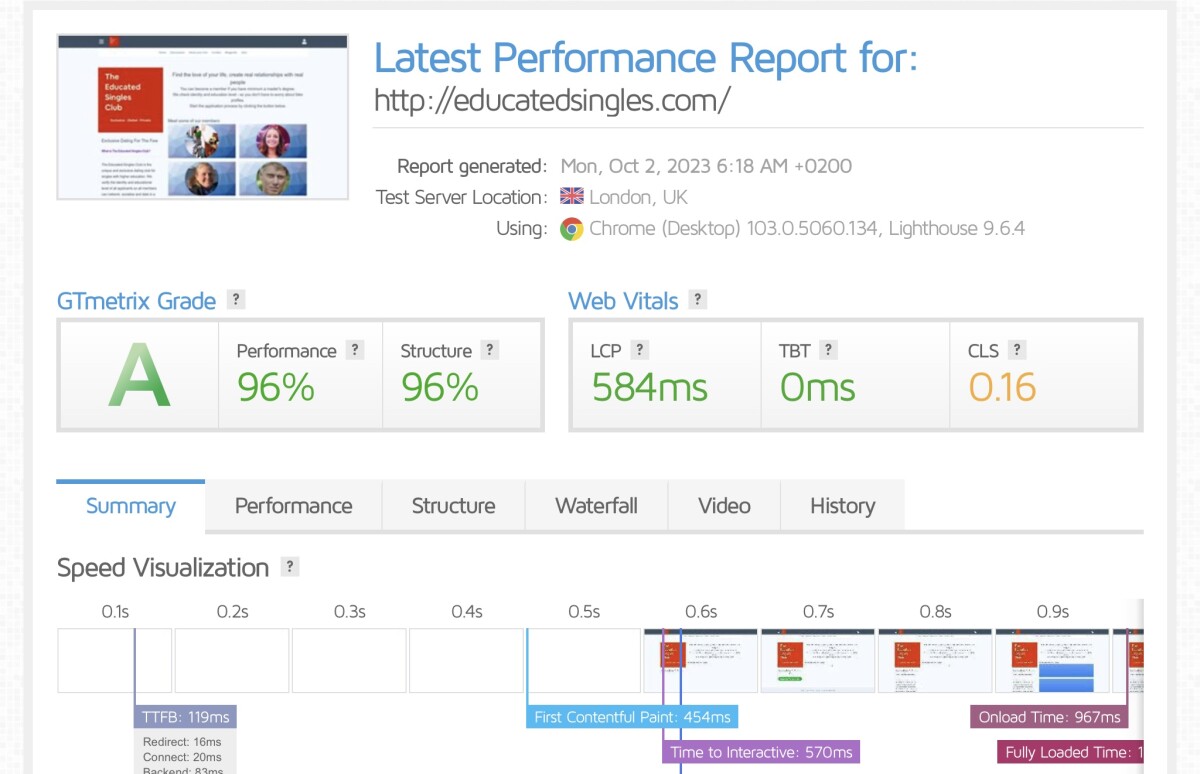Image resolution: width=1200 pixels, height=774 pixels.
Task: Select the Video tab
Action: 724,506
